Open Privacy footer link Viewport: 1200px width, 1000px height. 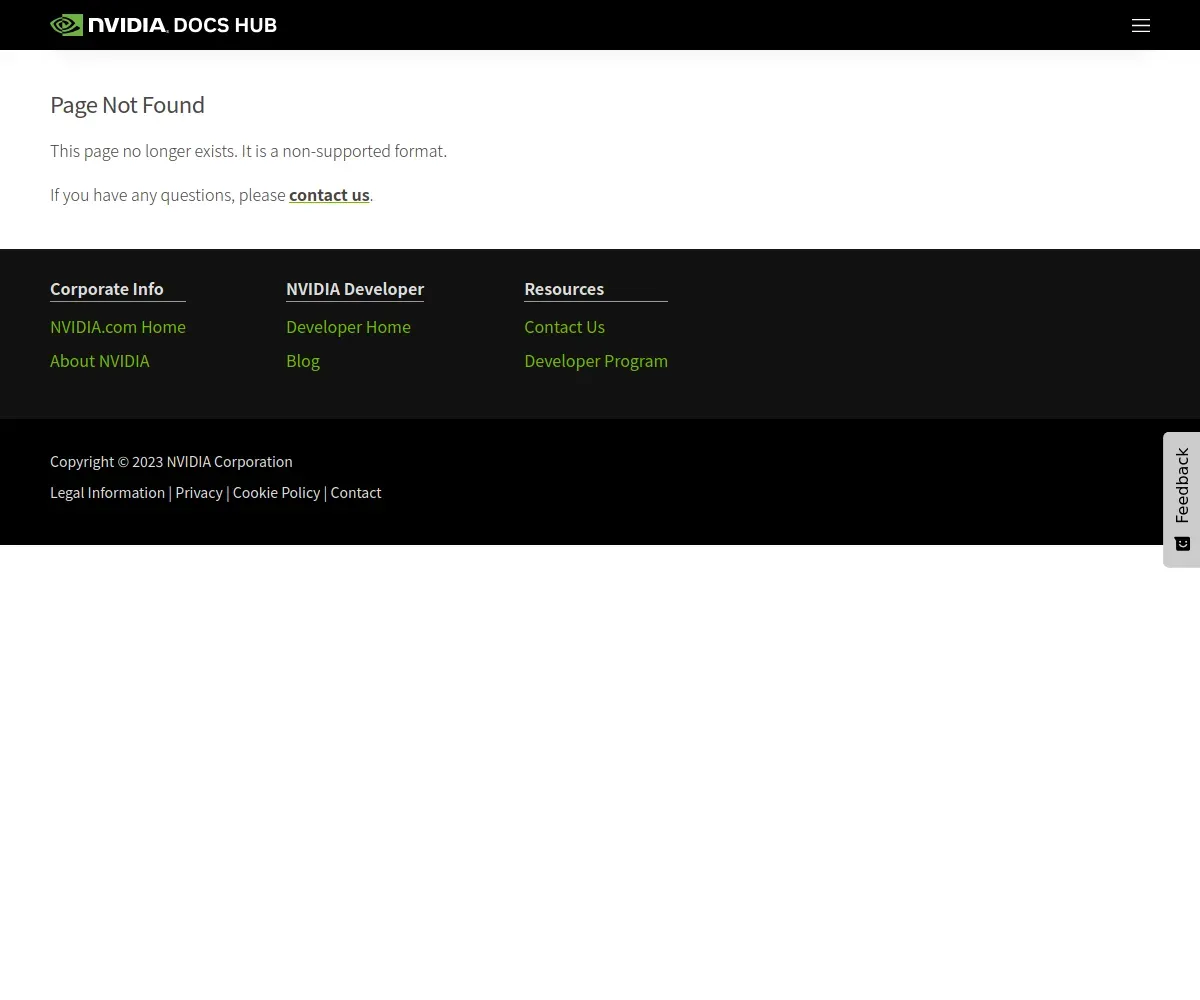(199, 493)
